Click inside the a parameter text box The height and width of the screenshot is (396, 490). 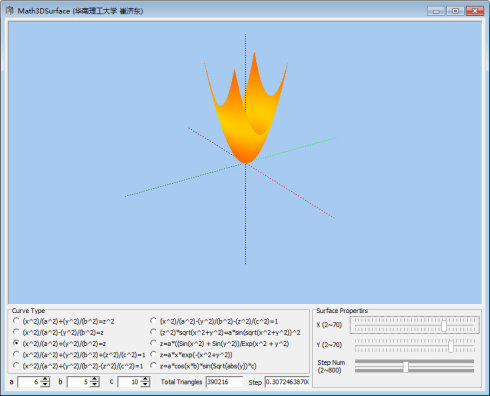tap(29, 382)
